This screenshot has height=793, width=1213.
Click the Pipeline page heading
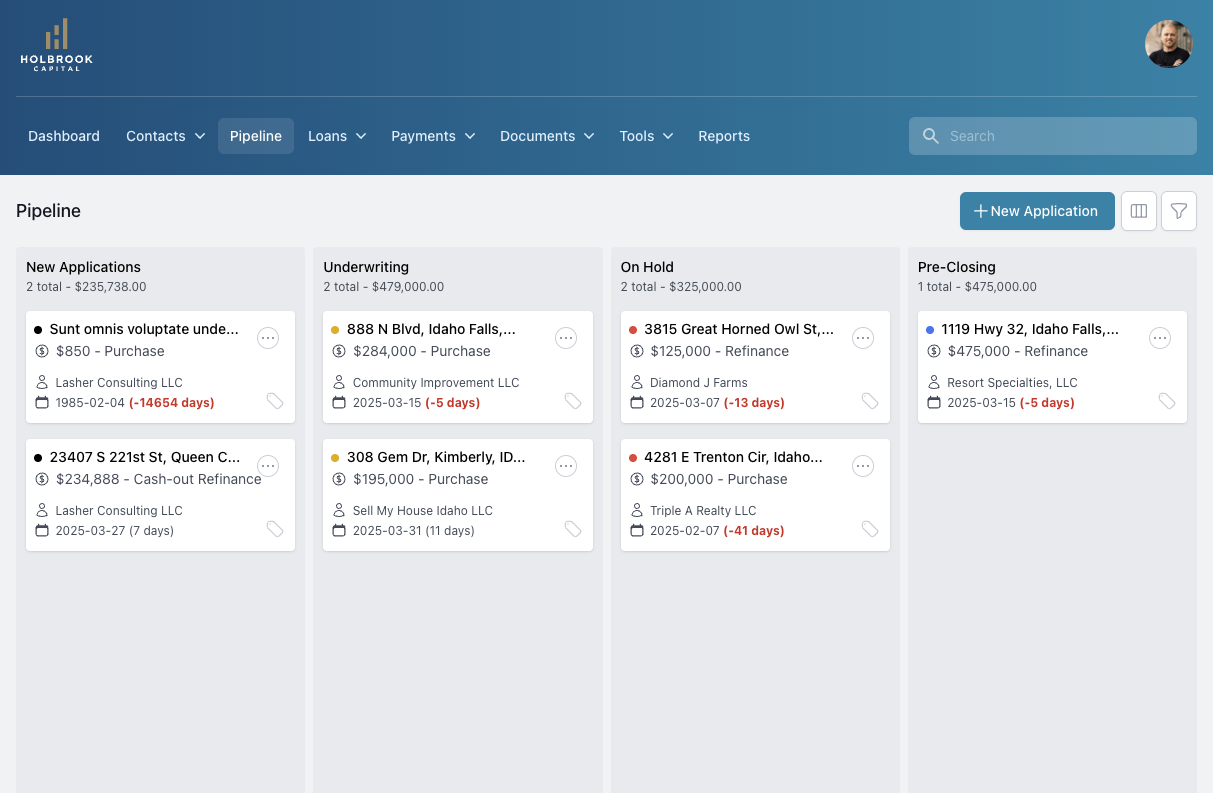click(48, 211)
